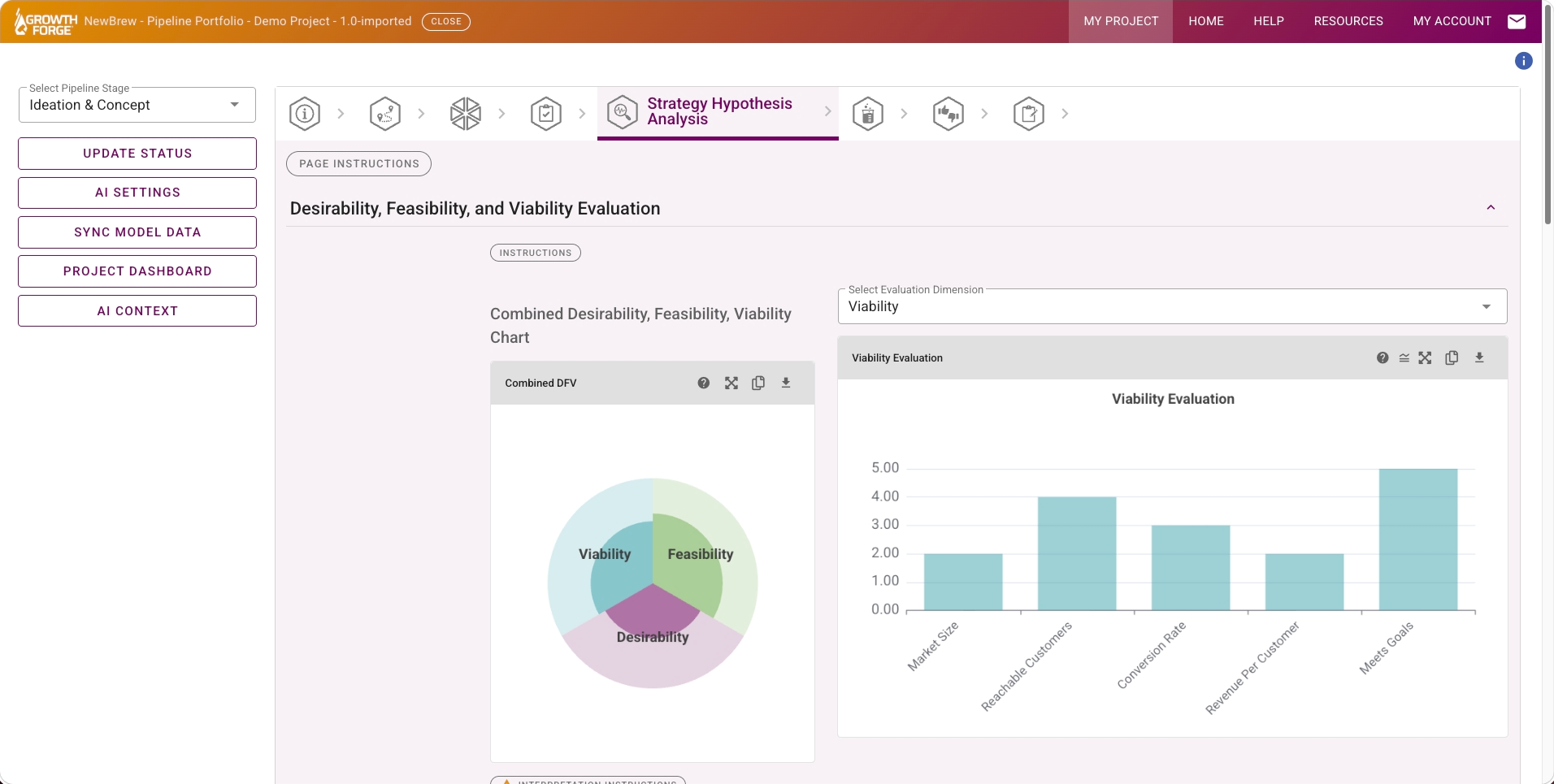Image resolution: width=1554 pixels, height=784 pixels.
Task: Open the sixth pipeline step experiment icon
Action: point(868,114)
